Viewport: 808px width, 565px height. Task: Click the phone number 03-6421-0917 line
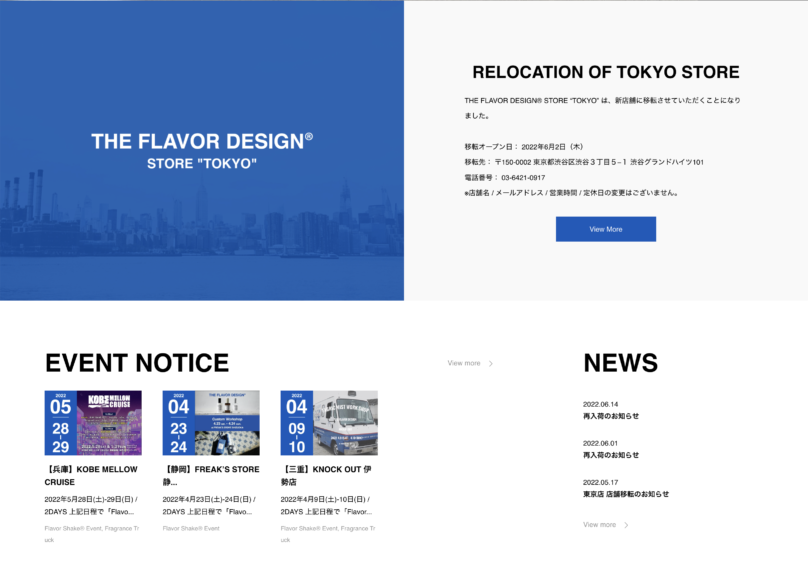tap(504, 177)
